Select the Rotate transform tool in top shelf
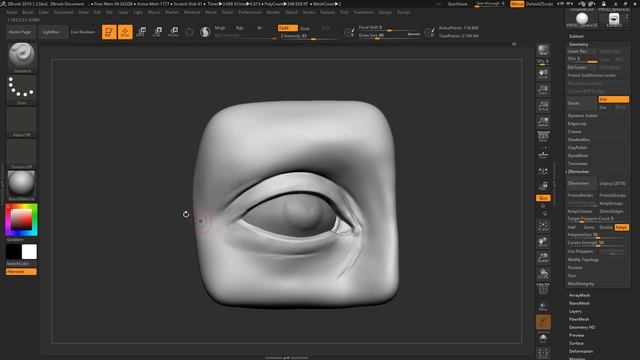 click(x=173, y=32)
